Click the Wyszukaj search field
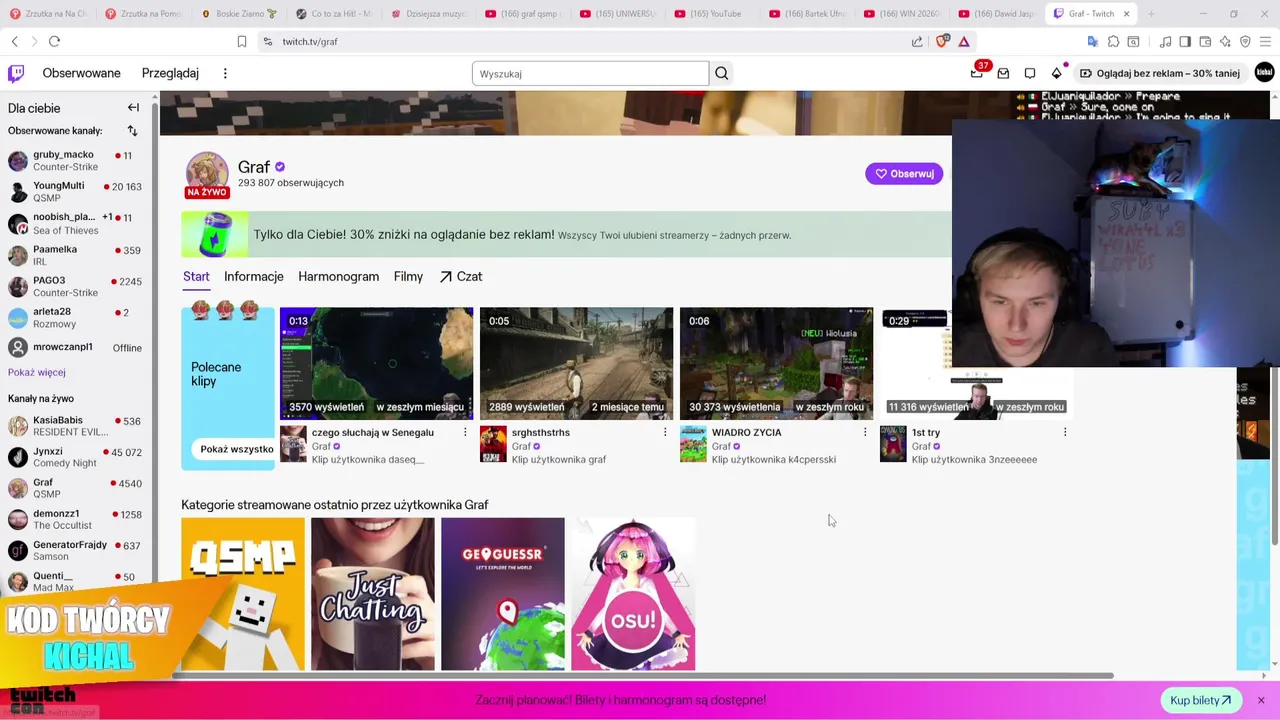Screen dimensions: 1280x720 590,73
